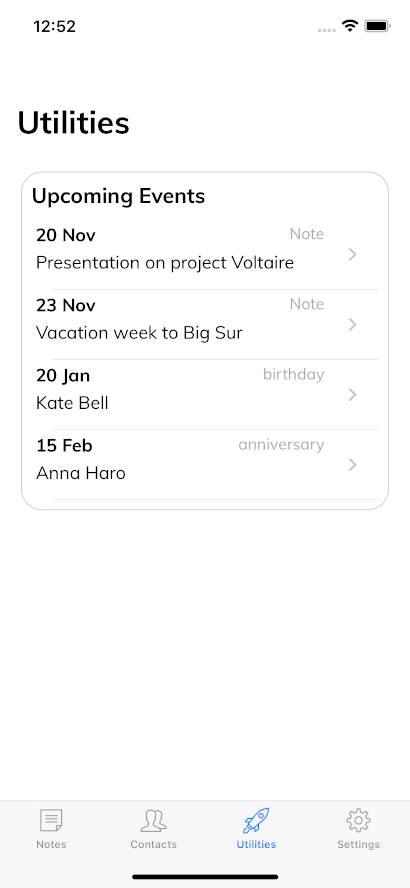Select Anna Haro event name

tap(81, 473)
